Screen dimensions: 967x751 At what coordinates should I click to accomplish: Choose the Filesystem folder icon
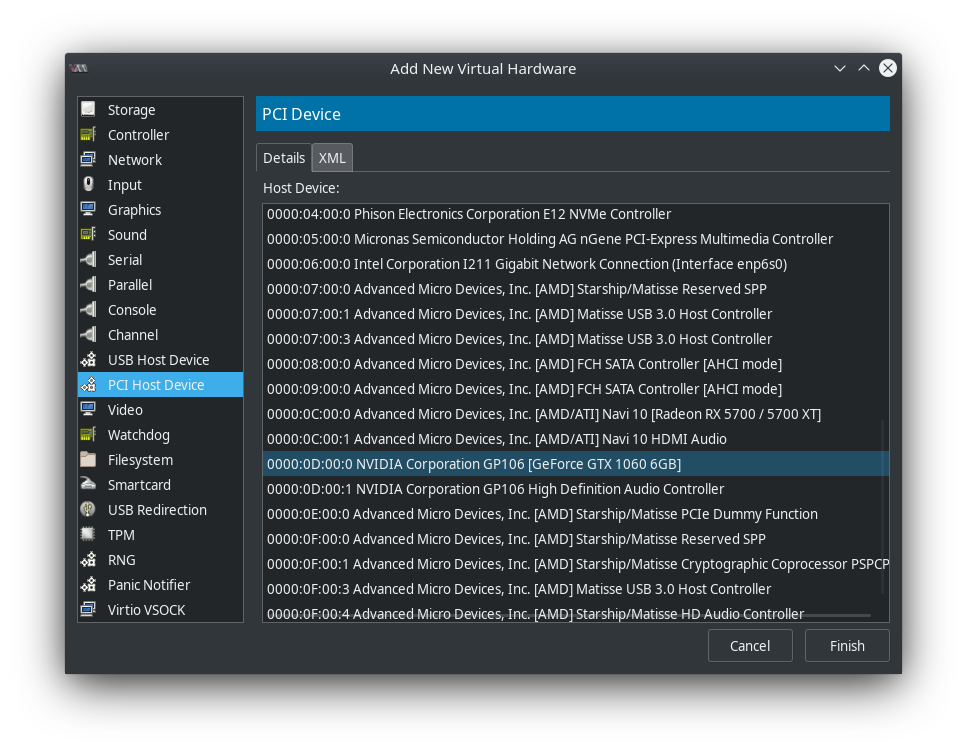coord(88,459)
